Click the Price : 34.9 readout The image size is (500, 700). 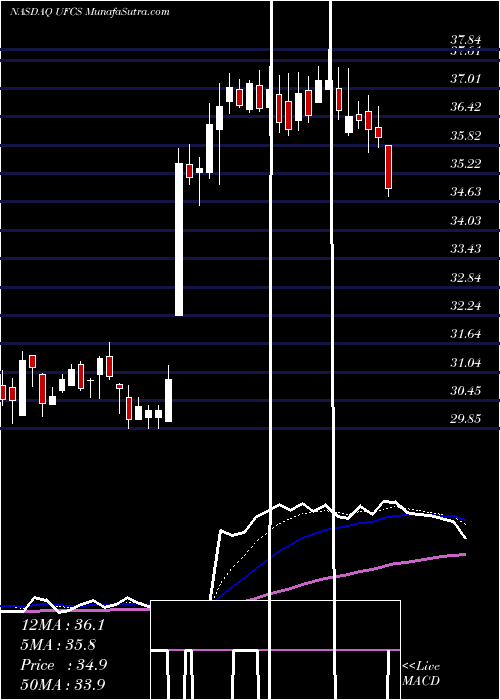tap(64, 665)
